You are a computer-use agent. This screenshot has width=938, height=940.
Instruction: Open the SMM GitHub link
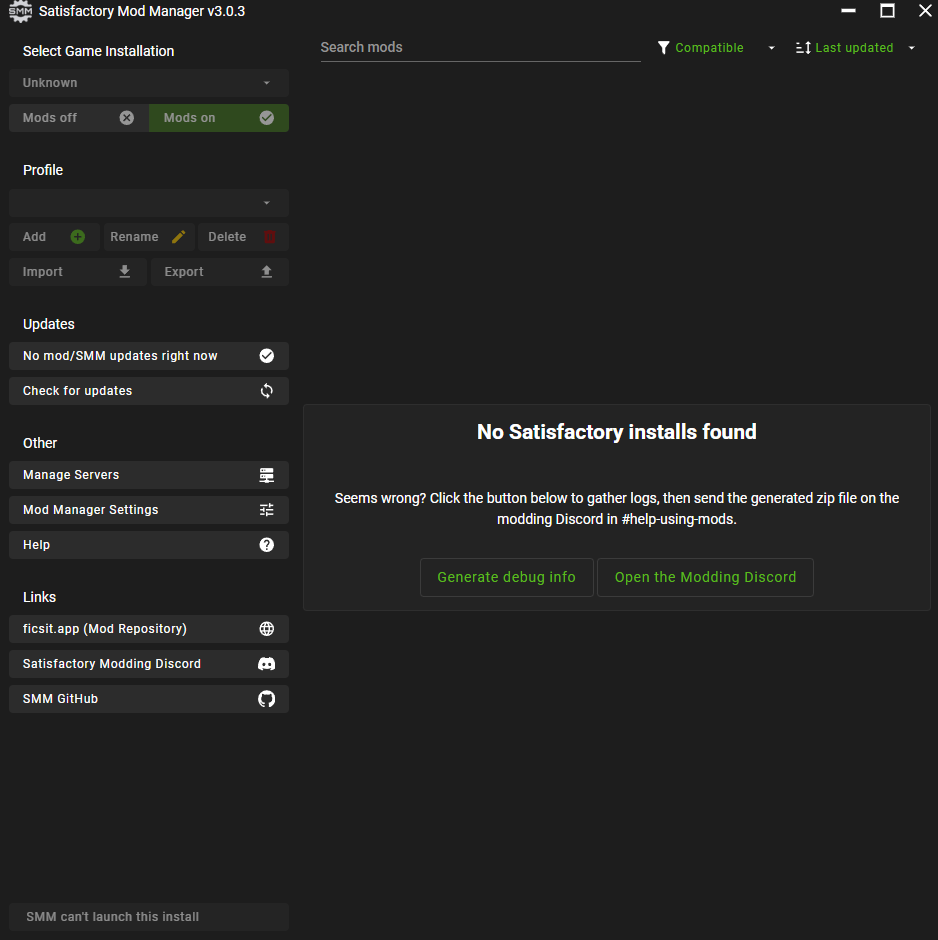[x=149, y=698]
